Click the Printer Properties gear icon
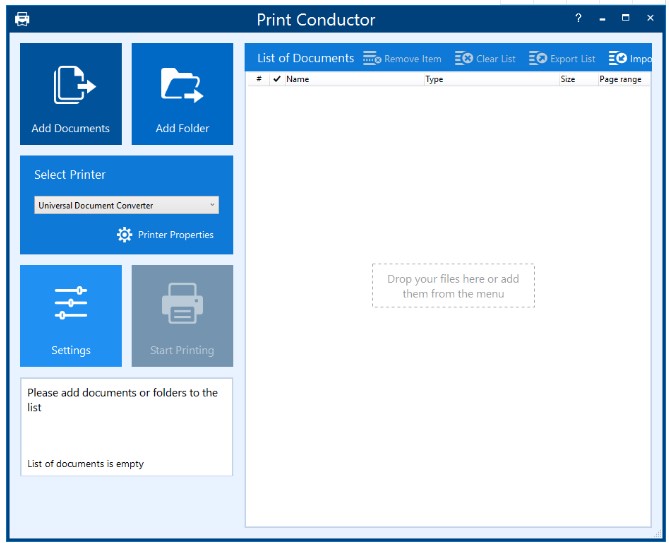The height and width of the screenshot is (543, 669). 125,235
